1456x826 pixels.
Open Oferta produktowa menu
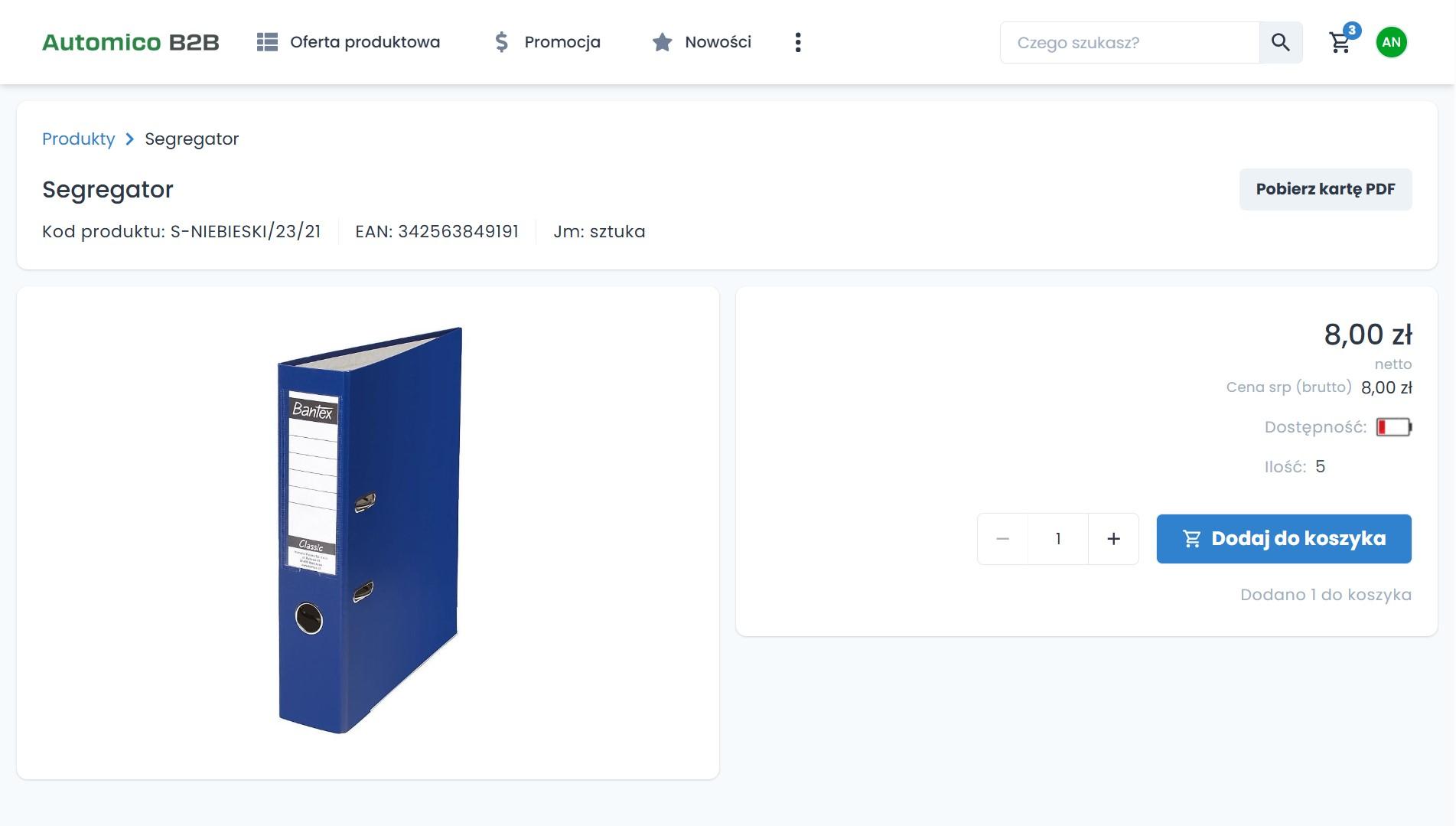364,42
